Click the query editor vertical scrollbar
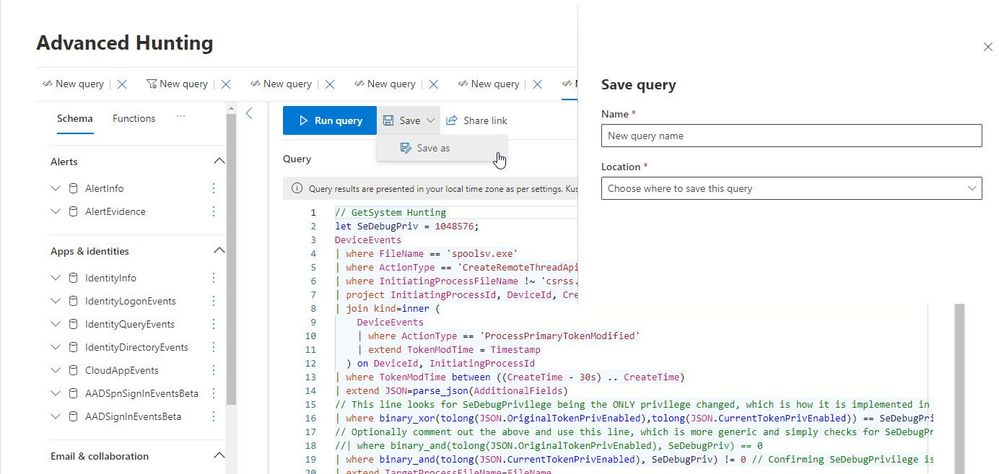The width and height of the screenshot is (999, 474). pos(959,389)
